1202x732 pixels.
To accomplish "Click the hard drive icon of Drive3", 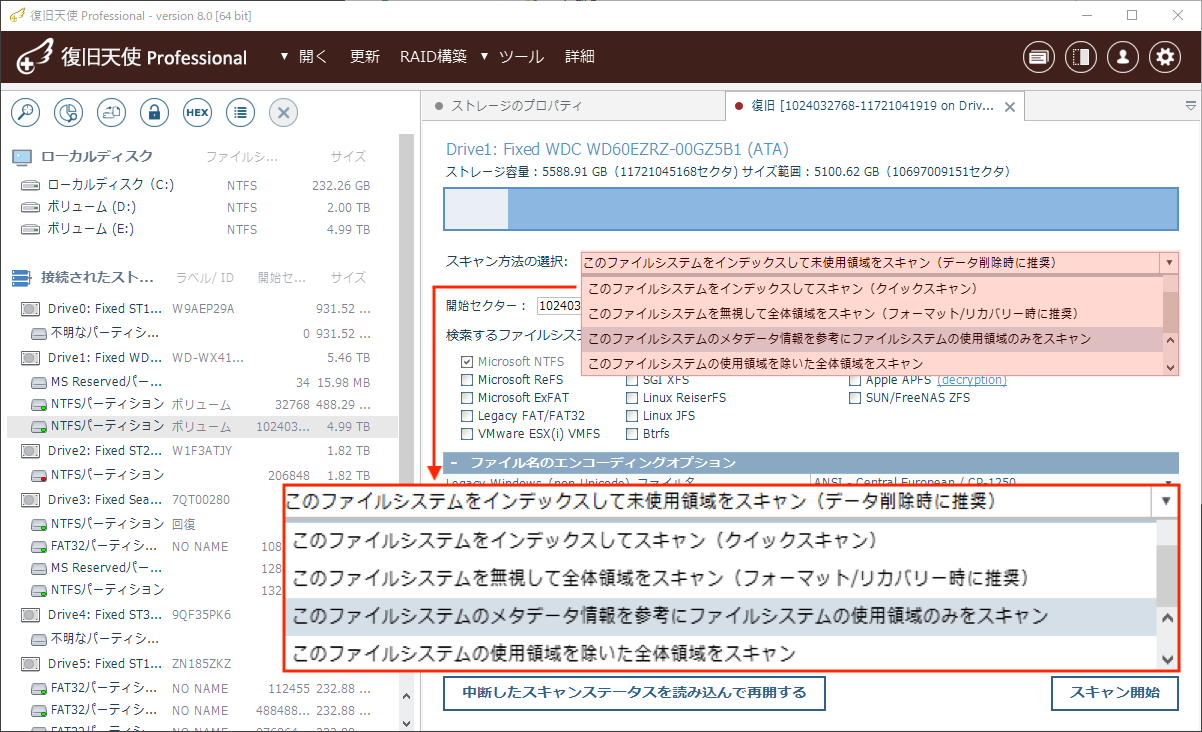I will click(31, 499).
